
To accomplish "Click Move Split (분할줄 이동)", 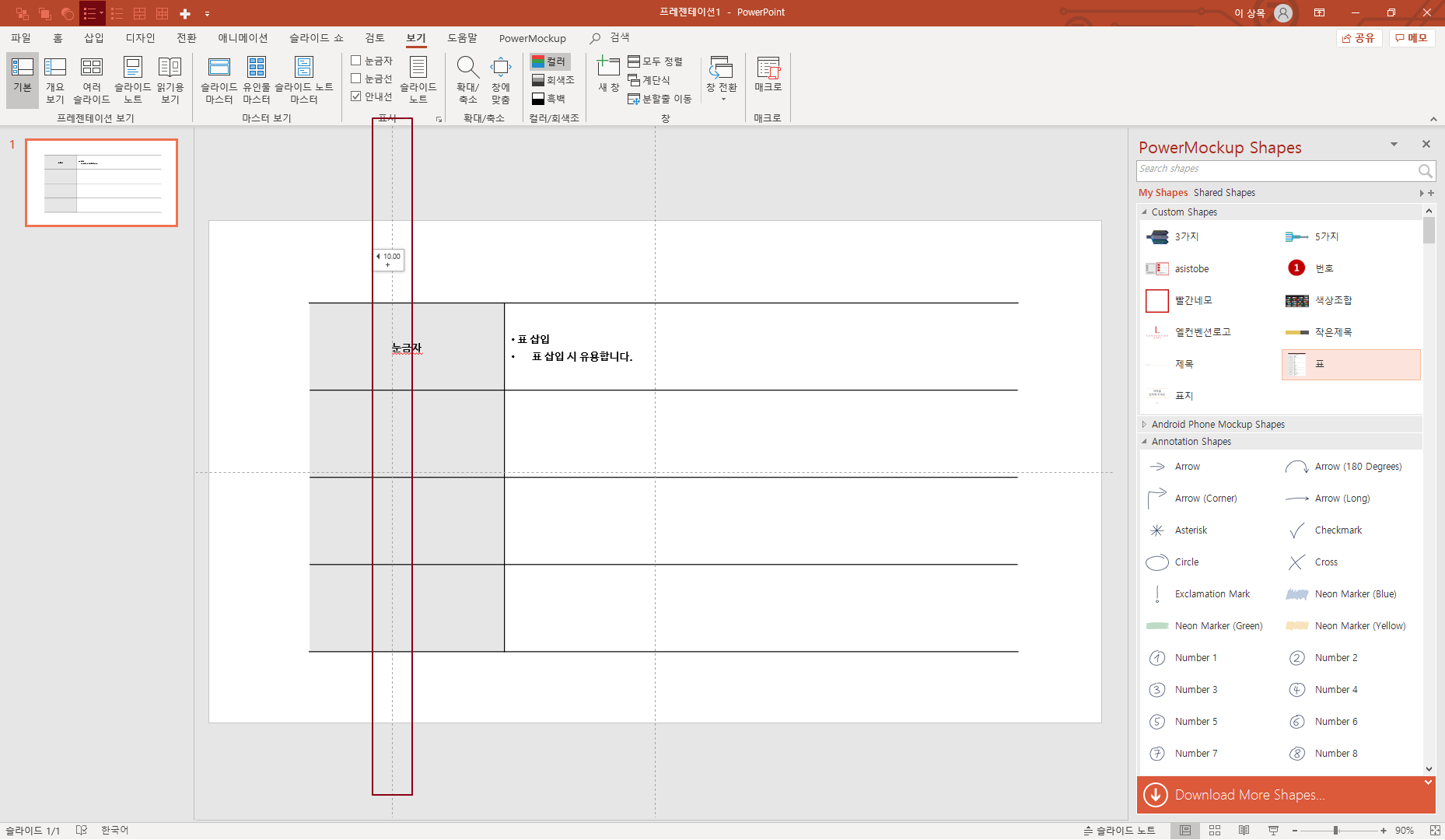I will point(660,99).
